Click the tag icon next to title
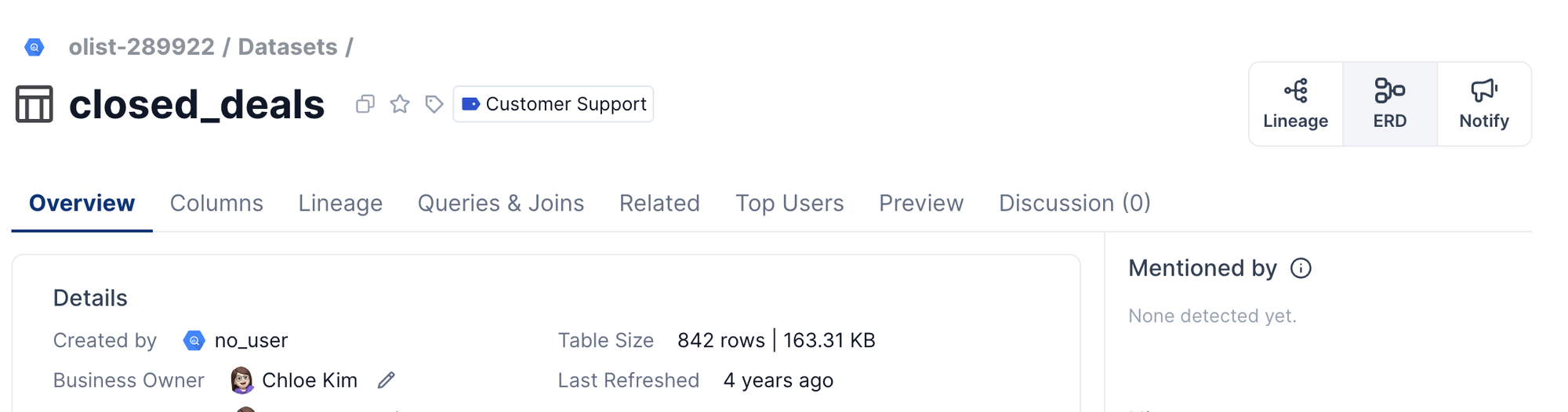The width and height of the screenshot is (1568, 412). (x=434, y=104)
